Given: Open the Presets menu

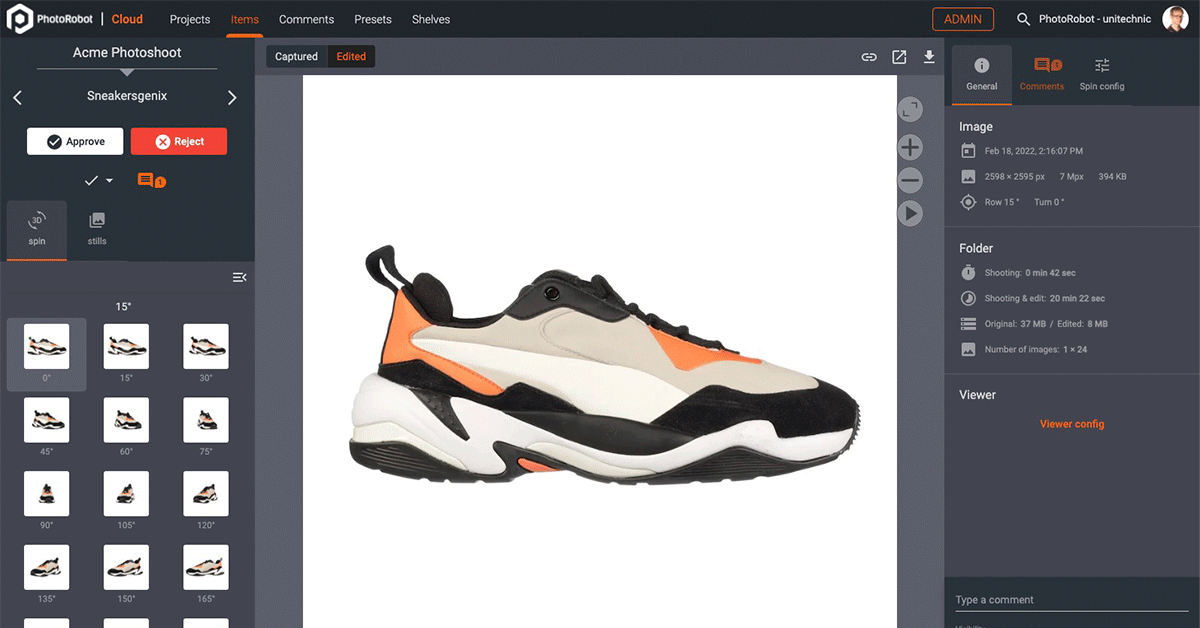Looking at the screenshot, I should [x=373, y=19].
